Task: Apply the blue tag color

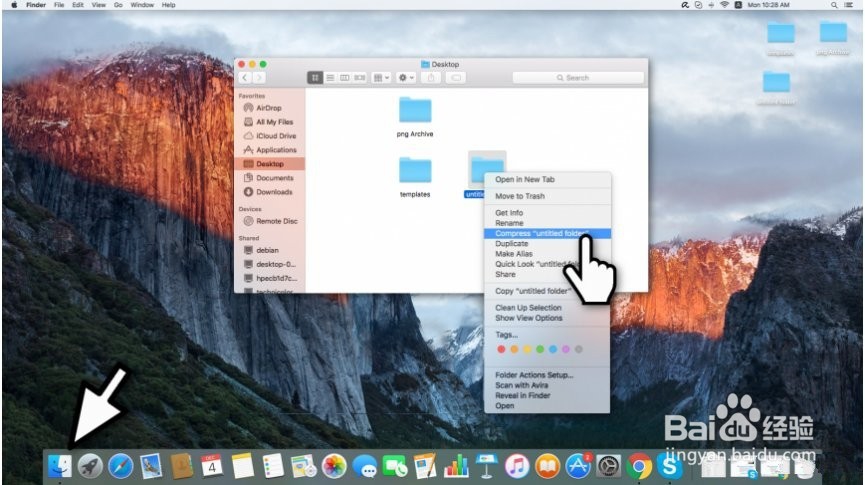Action: [x=553, y=349]
